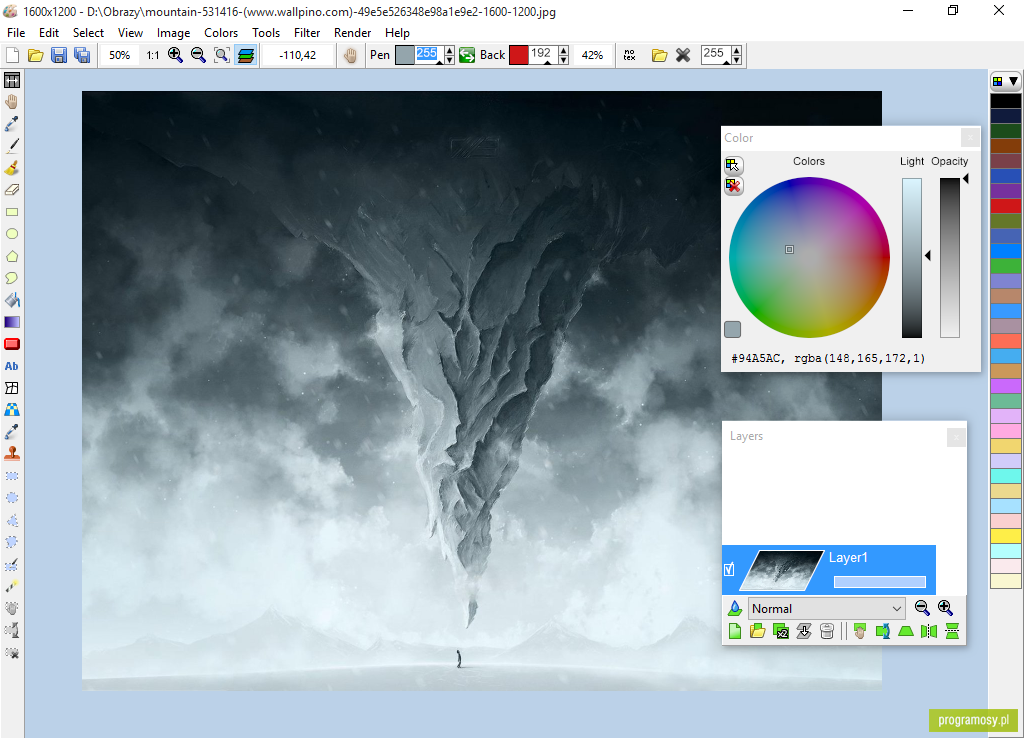Delete layer with trash icon
This screenshot has height=738, width=1024.
coord(827,631)
